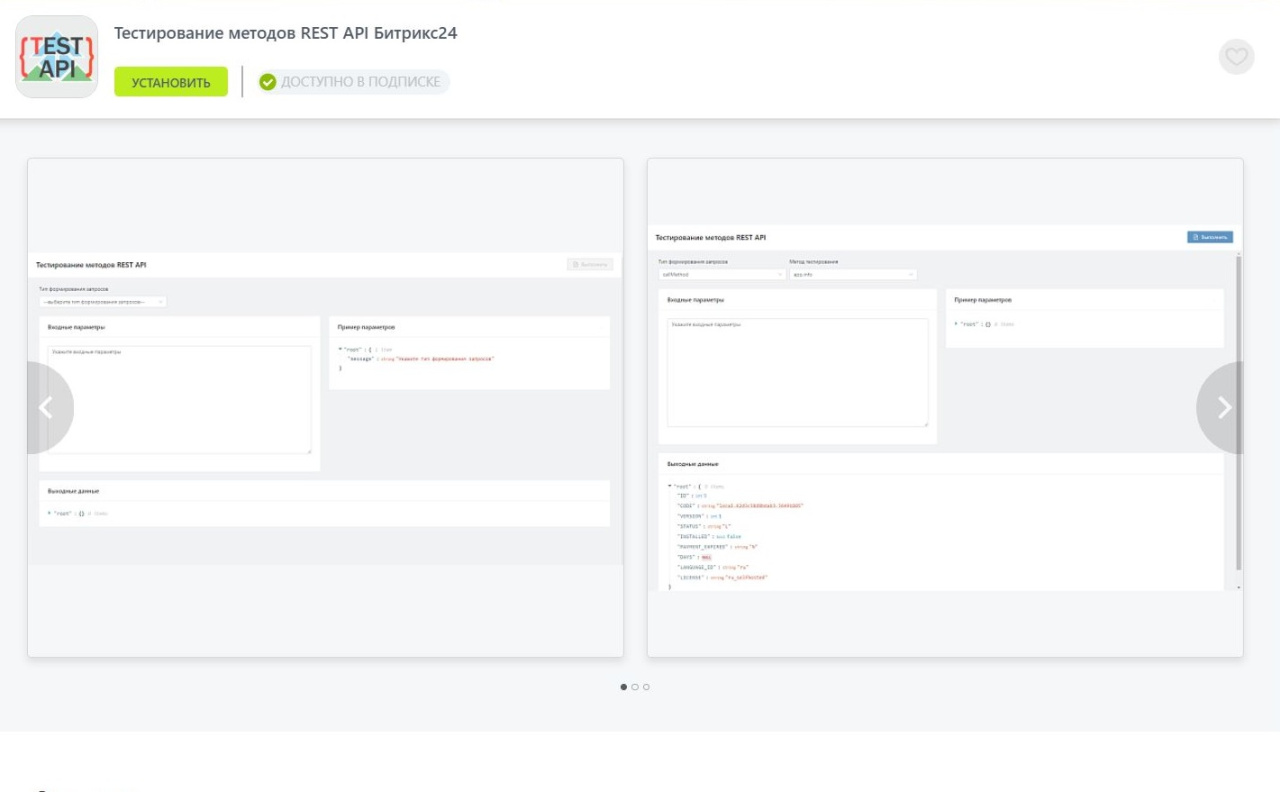1280x792 pixels.
Task: Click blue Выполнить button in right screenshot
Action: (1209, 237)
